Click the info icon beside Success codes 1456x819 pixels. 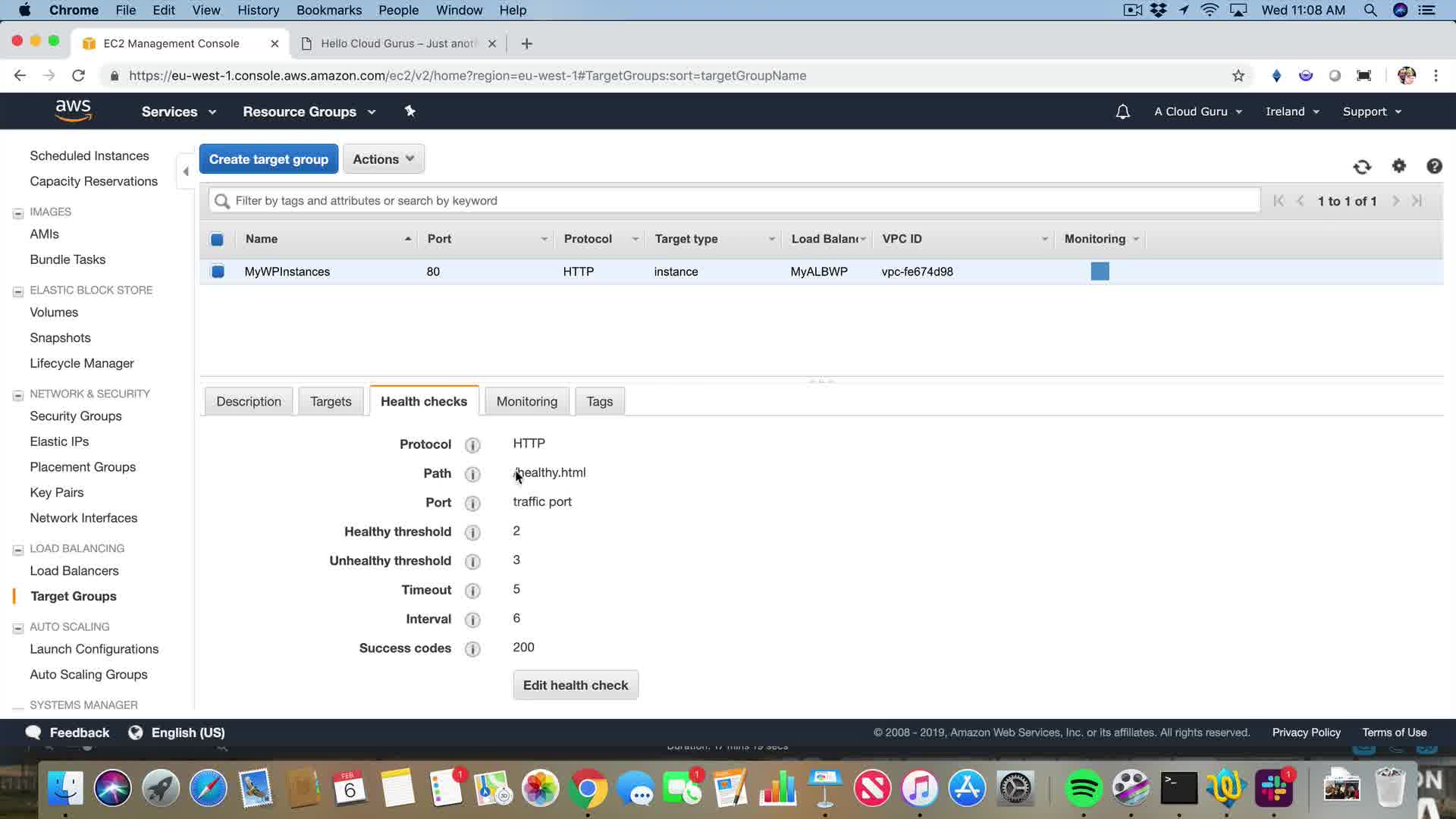pyautogui.click(x=472, y=649)
